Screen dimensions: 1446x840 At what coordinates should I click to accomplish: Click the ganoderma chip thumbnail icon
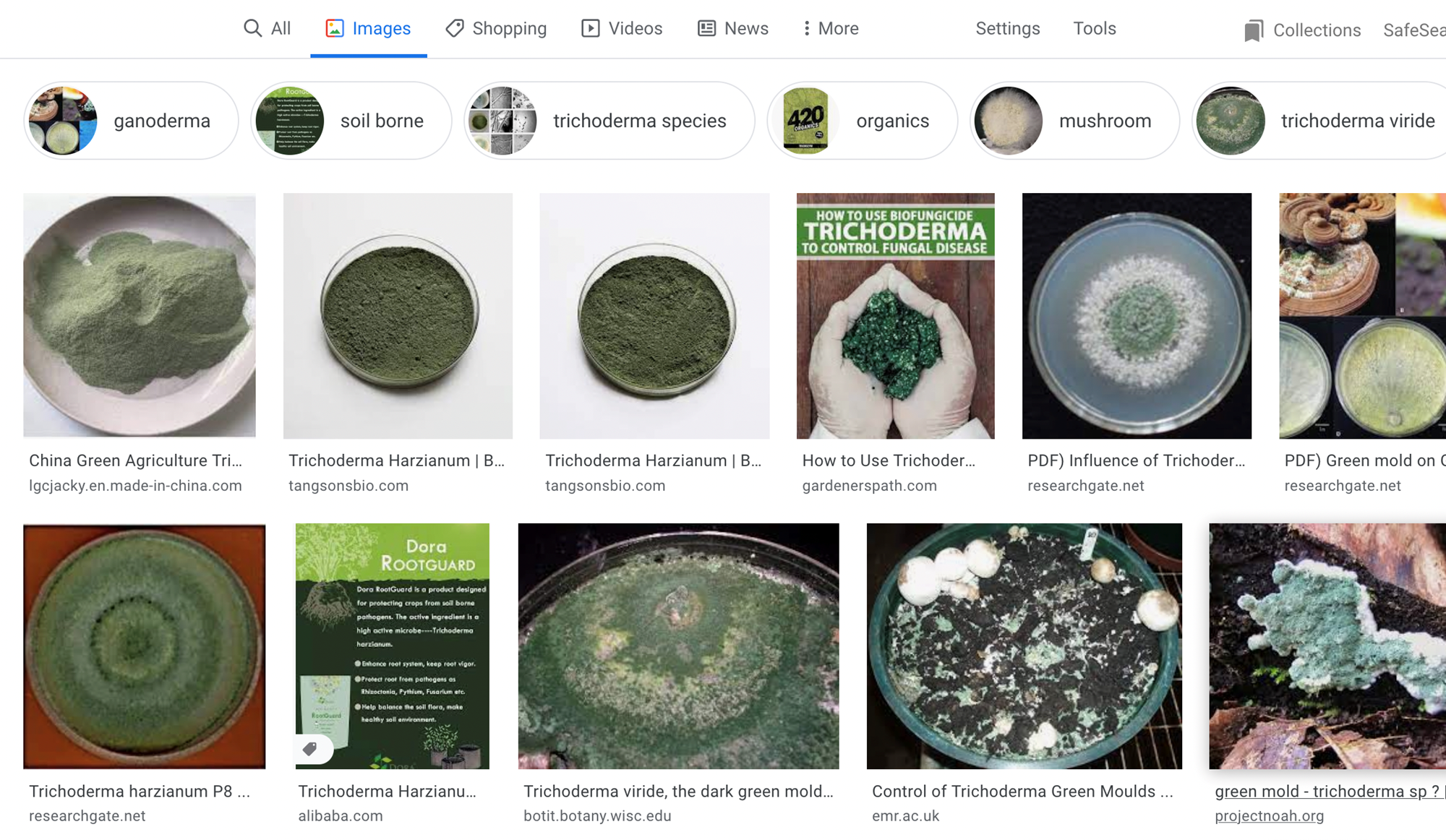[x=63, y=121]
